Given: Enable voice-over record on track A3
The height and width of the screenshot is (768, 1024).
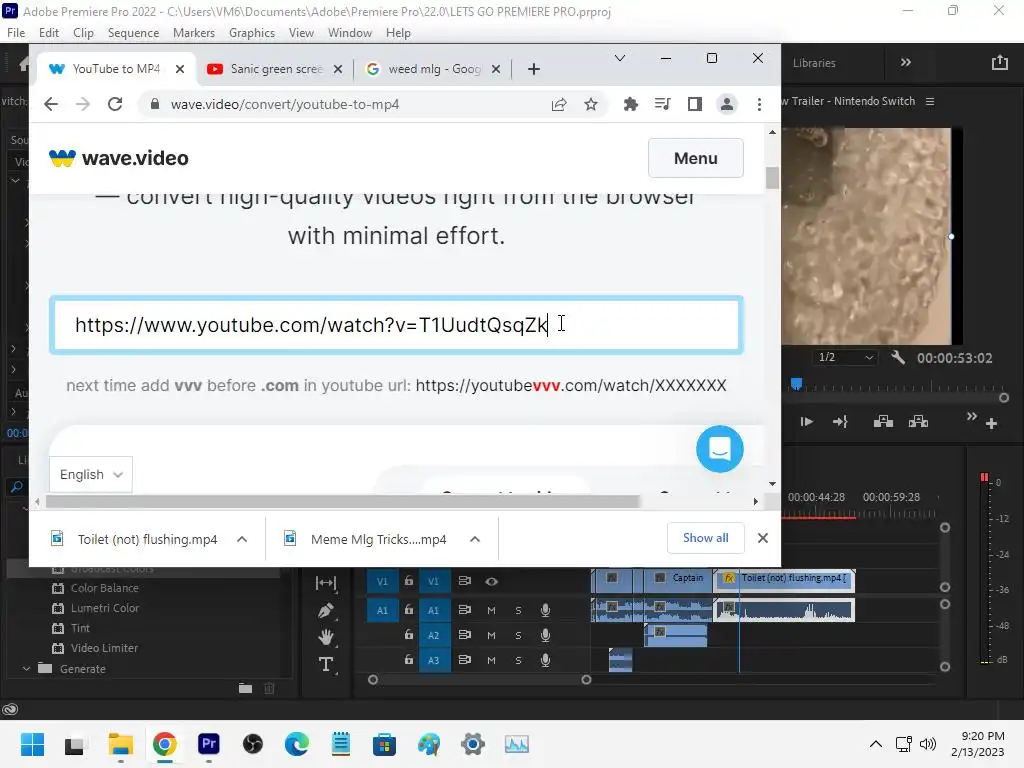Looking at the screenshot, I should pos(545,660).
